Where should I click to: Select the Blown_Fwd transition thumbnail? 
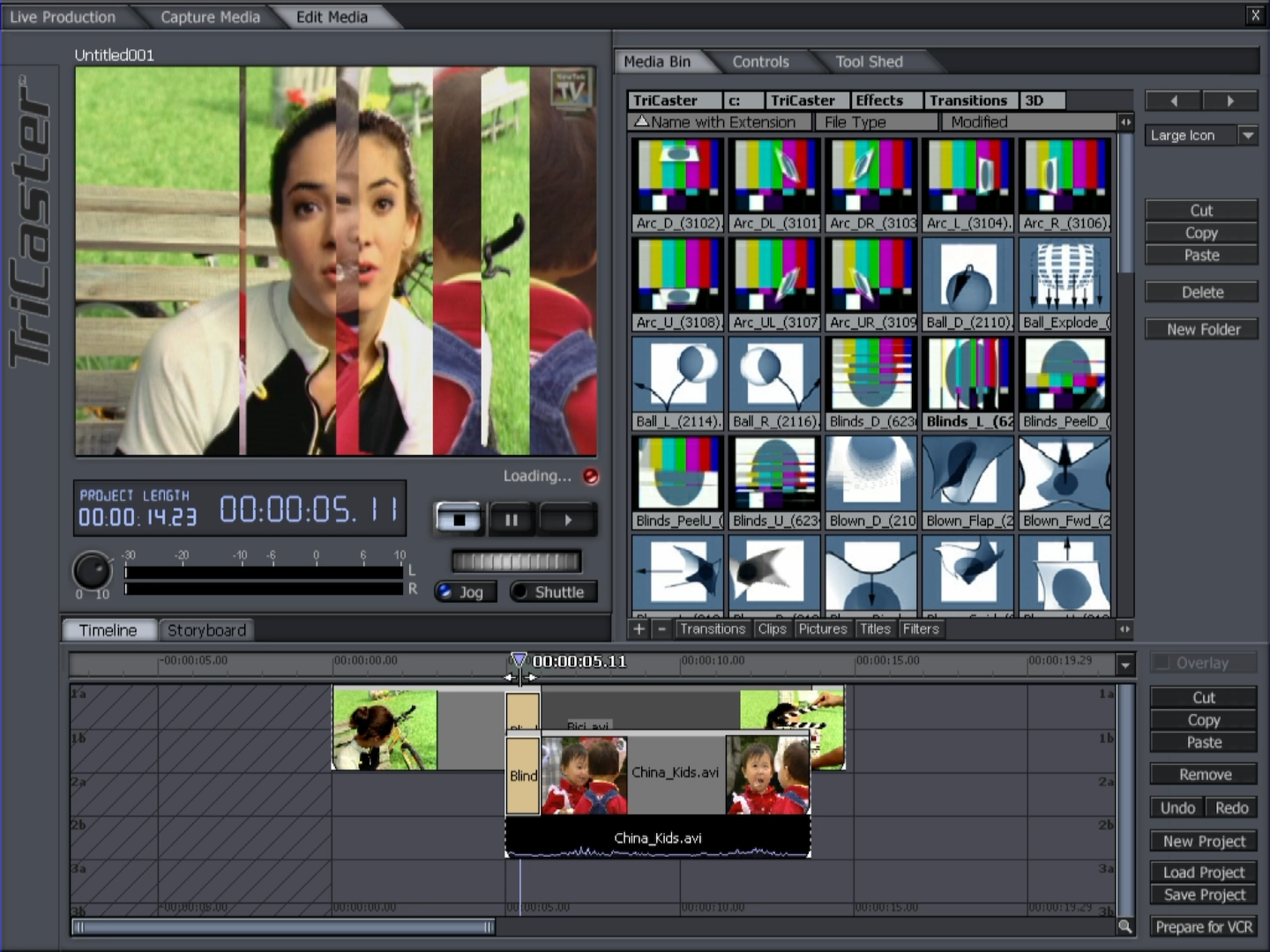point(1065,483)
